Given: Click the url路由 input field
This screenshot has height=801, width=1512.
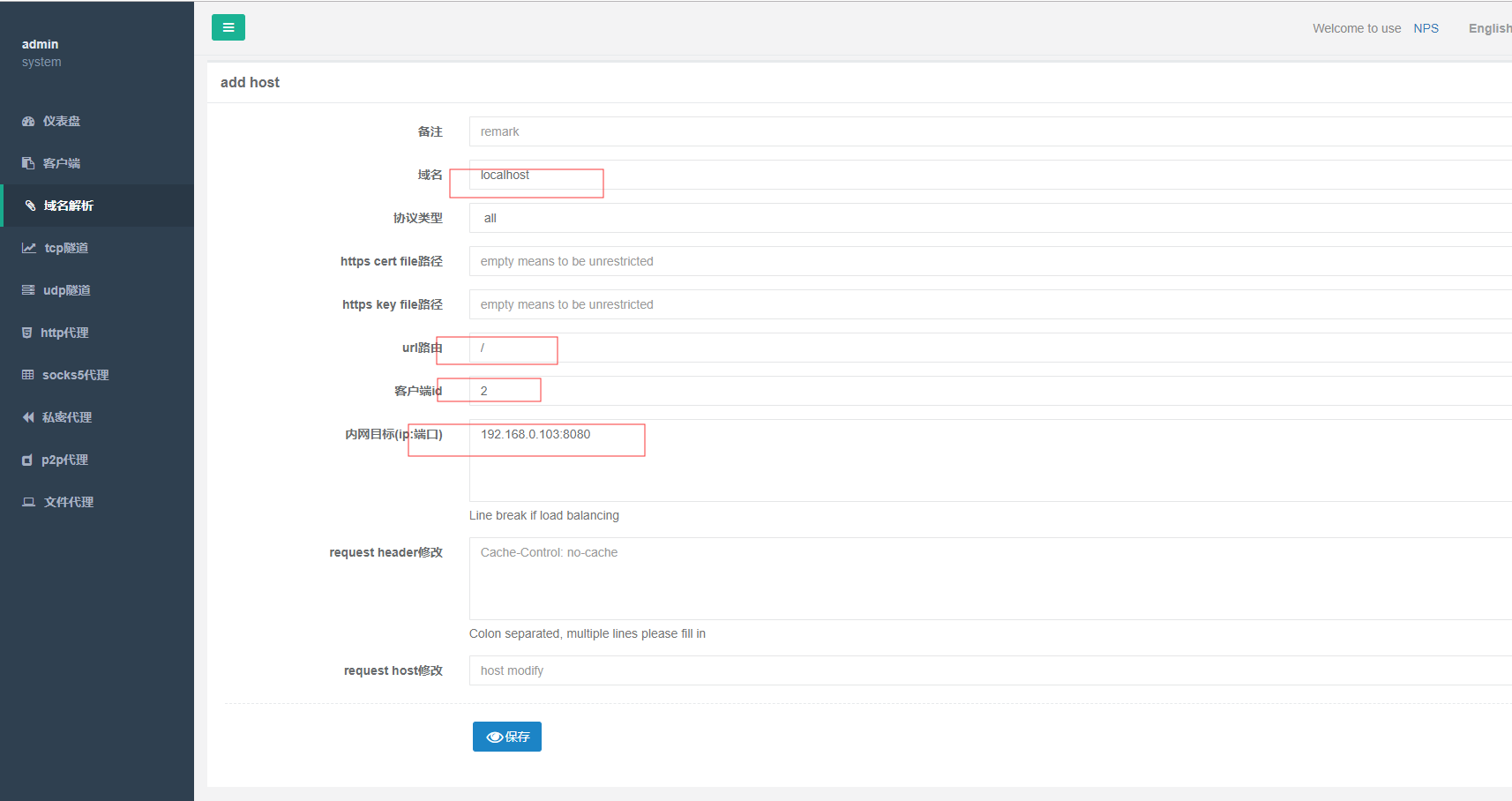Looking at the screenshot, I should click(x=991, y=348).
